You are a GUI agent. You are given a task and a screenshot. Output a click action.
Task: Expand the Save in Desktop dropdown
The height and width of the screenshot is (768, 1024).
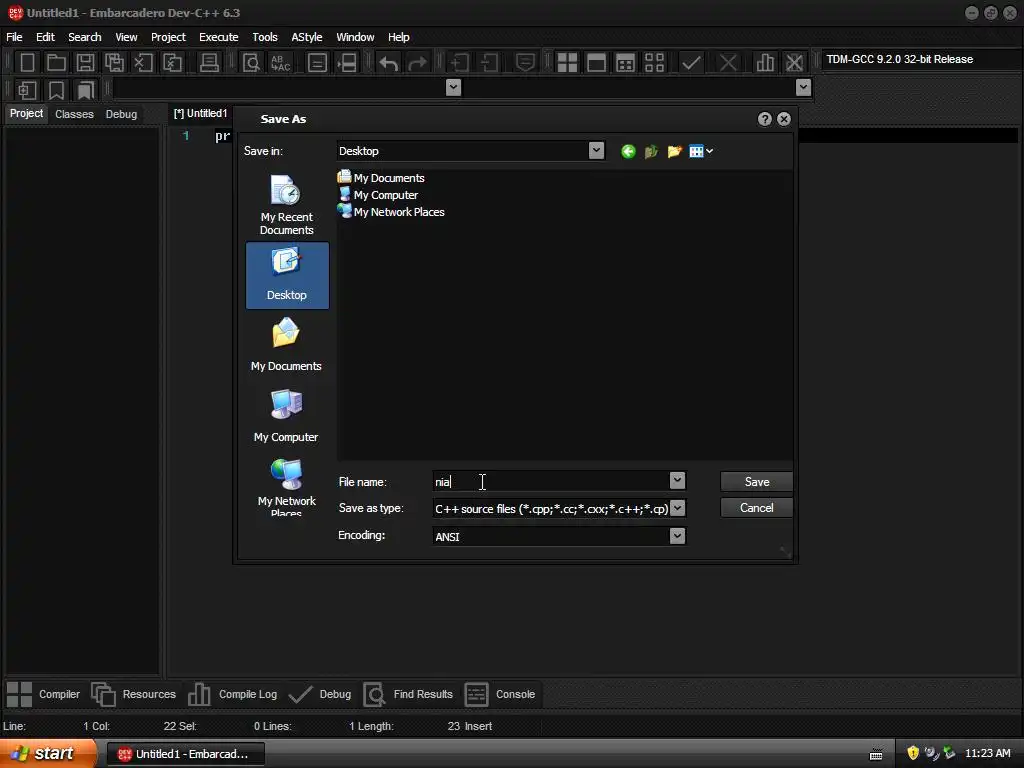(x=596, y=151)
